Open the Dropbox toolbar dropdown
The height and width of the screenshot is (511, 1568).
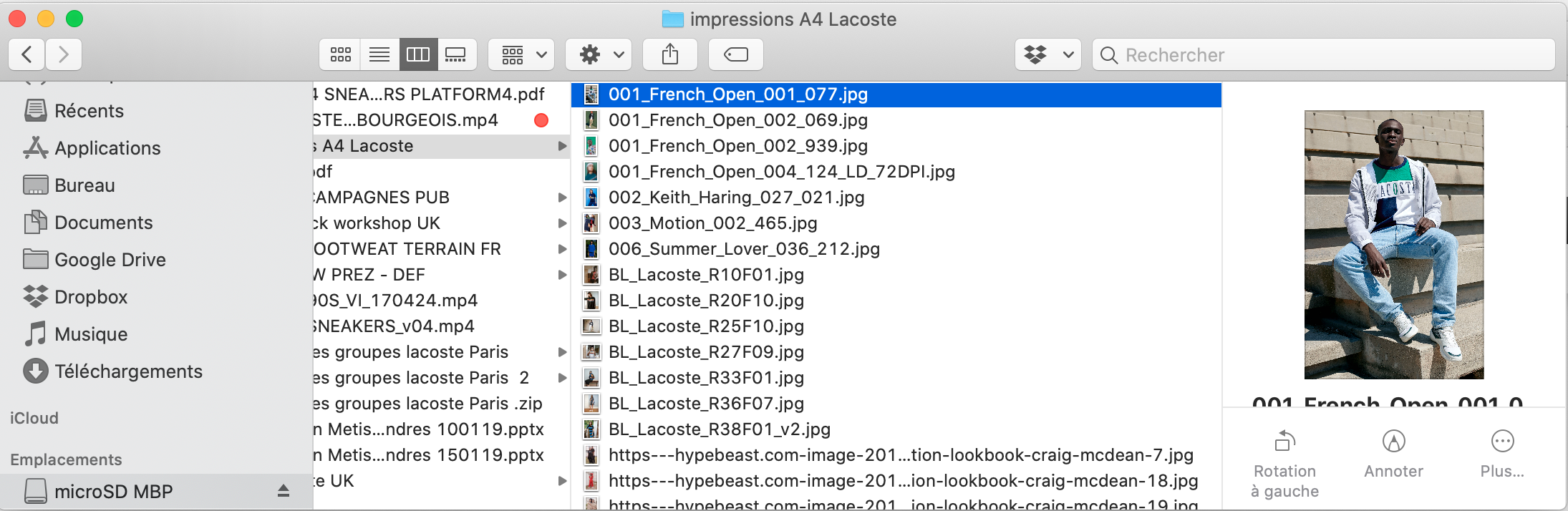[1047, 54]
